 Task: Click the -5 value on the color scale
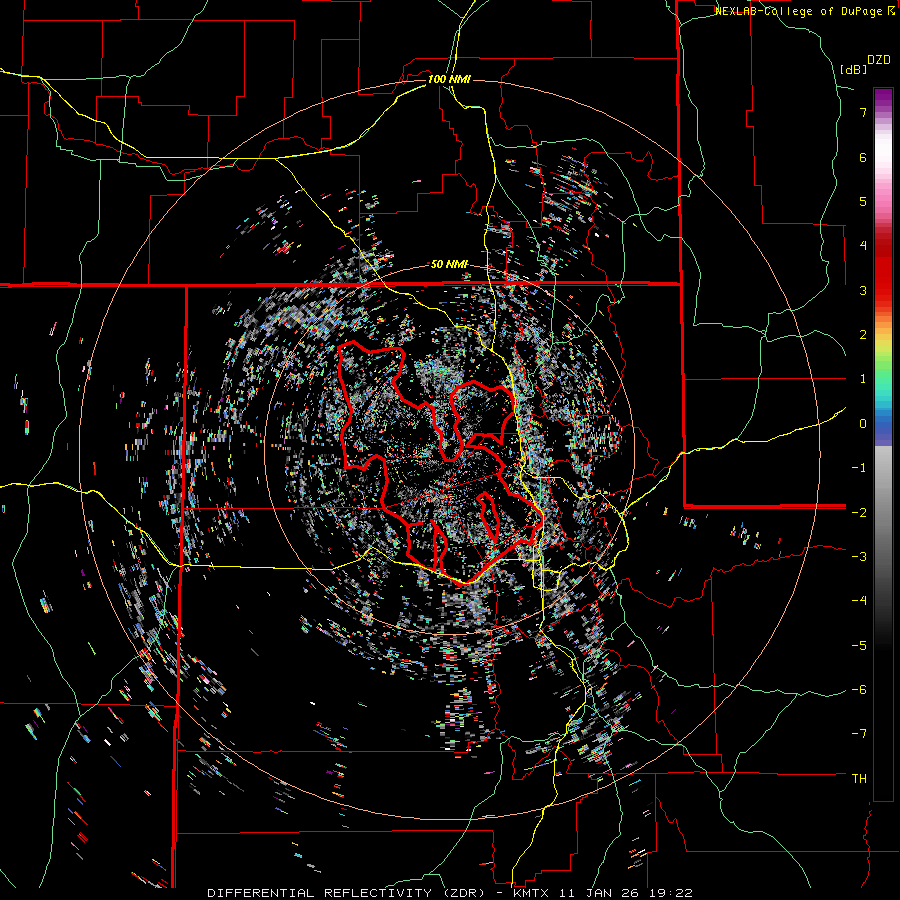[x=859, y=646]
